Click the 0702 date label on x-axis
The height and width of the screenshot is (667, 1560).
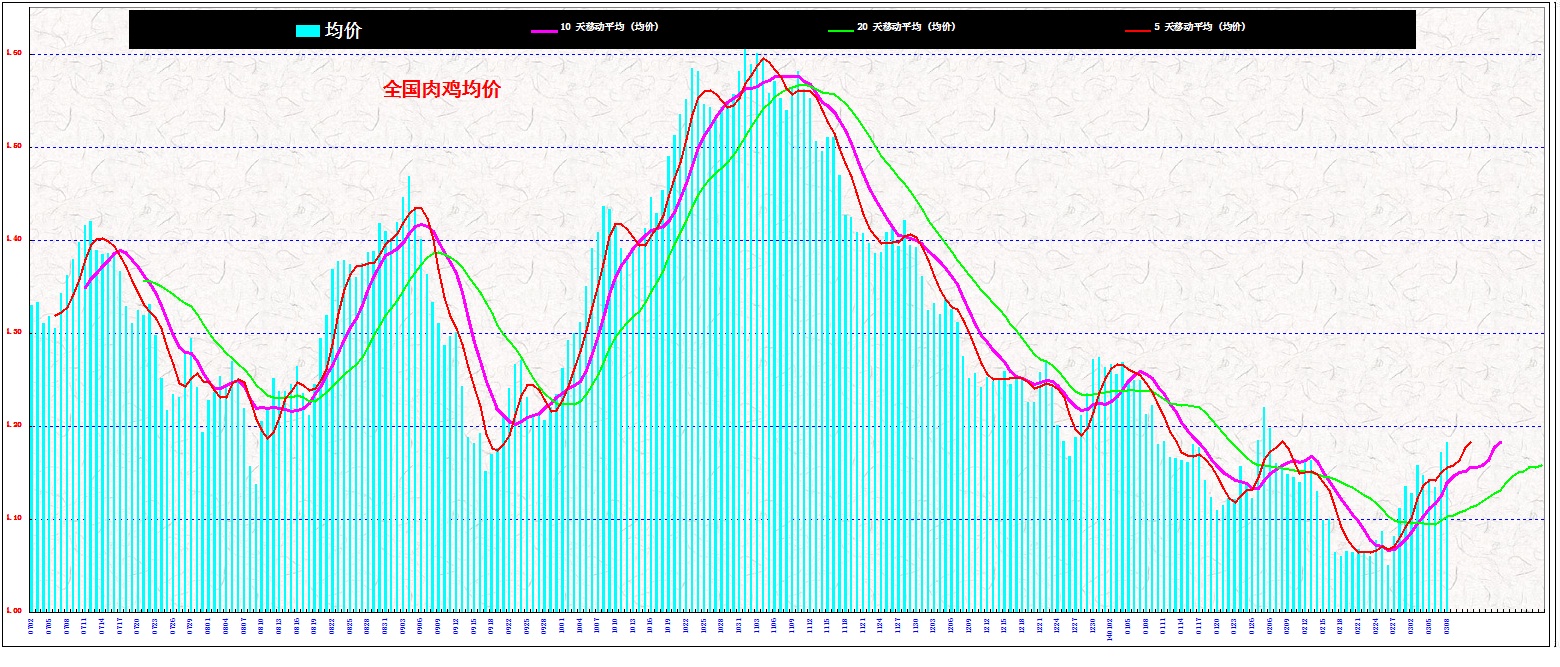tap(31, 626)
